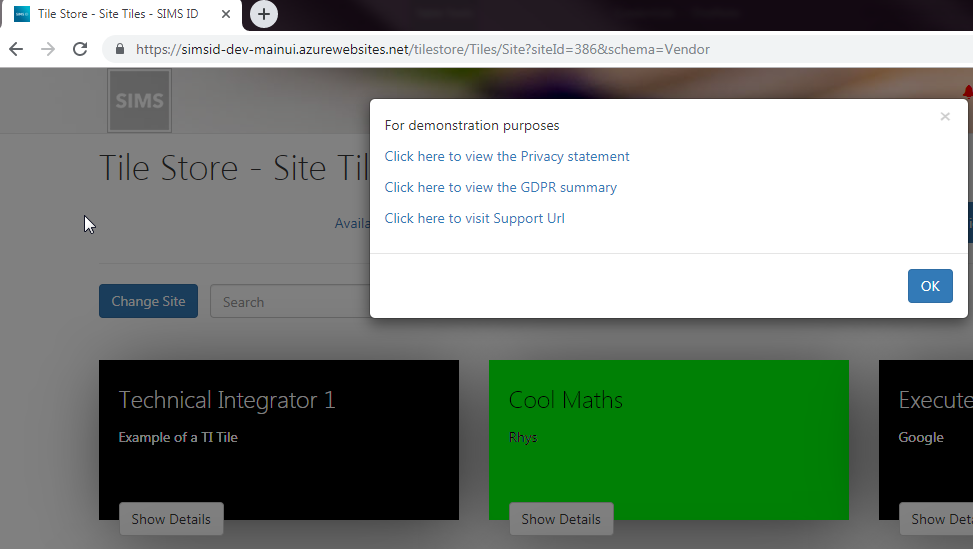Click the SIMS ID tab favicon
The height and width of the screenshot is (549, 973).
tap(22, 14)
